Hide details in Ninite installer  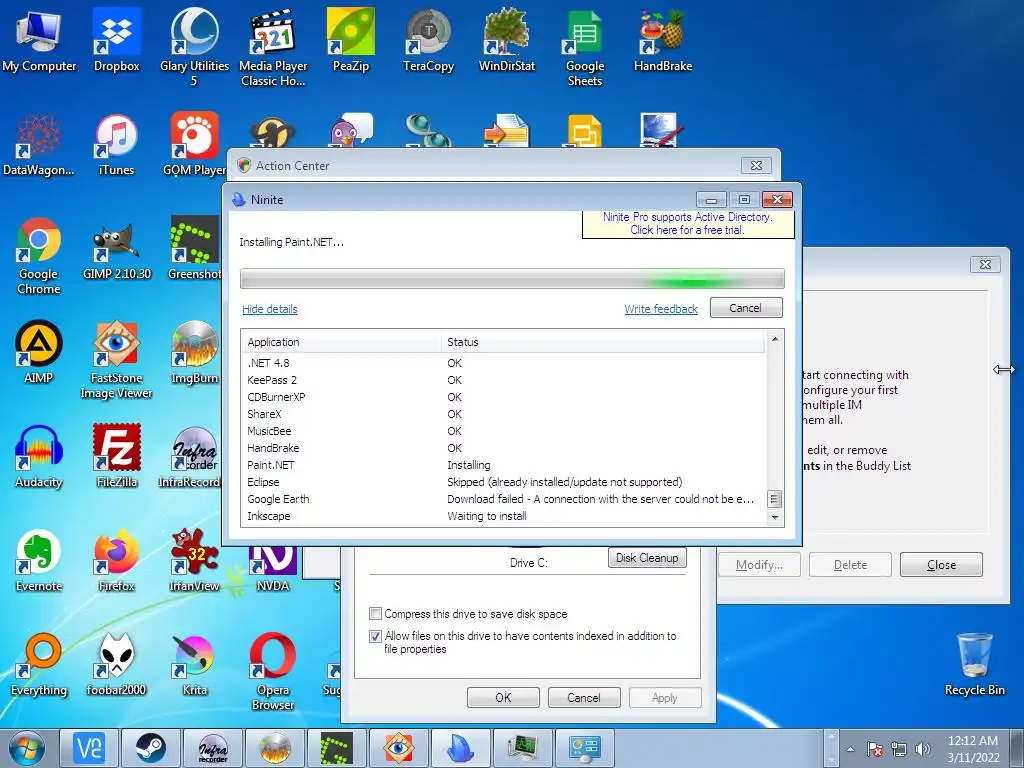point(270,309)
